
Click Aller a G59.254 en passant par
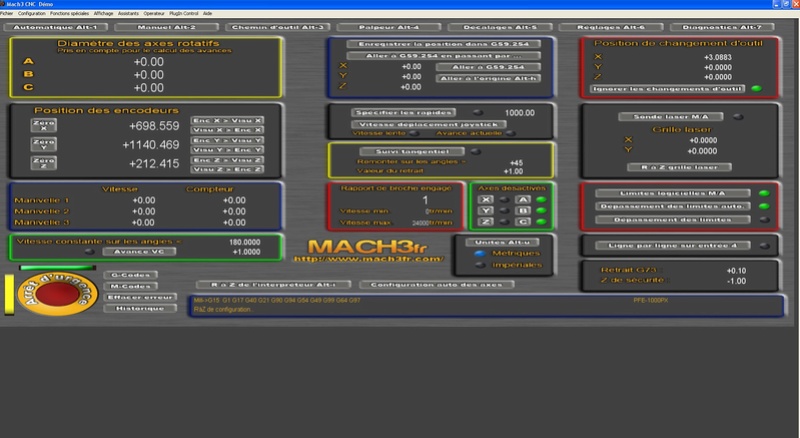pyautogui.click(x=443, y=55)
